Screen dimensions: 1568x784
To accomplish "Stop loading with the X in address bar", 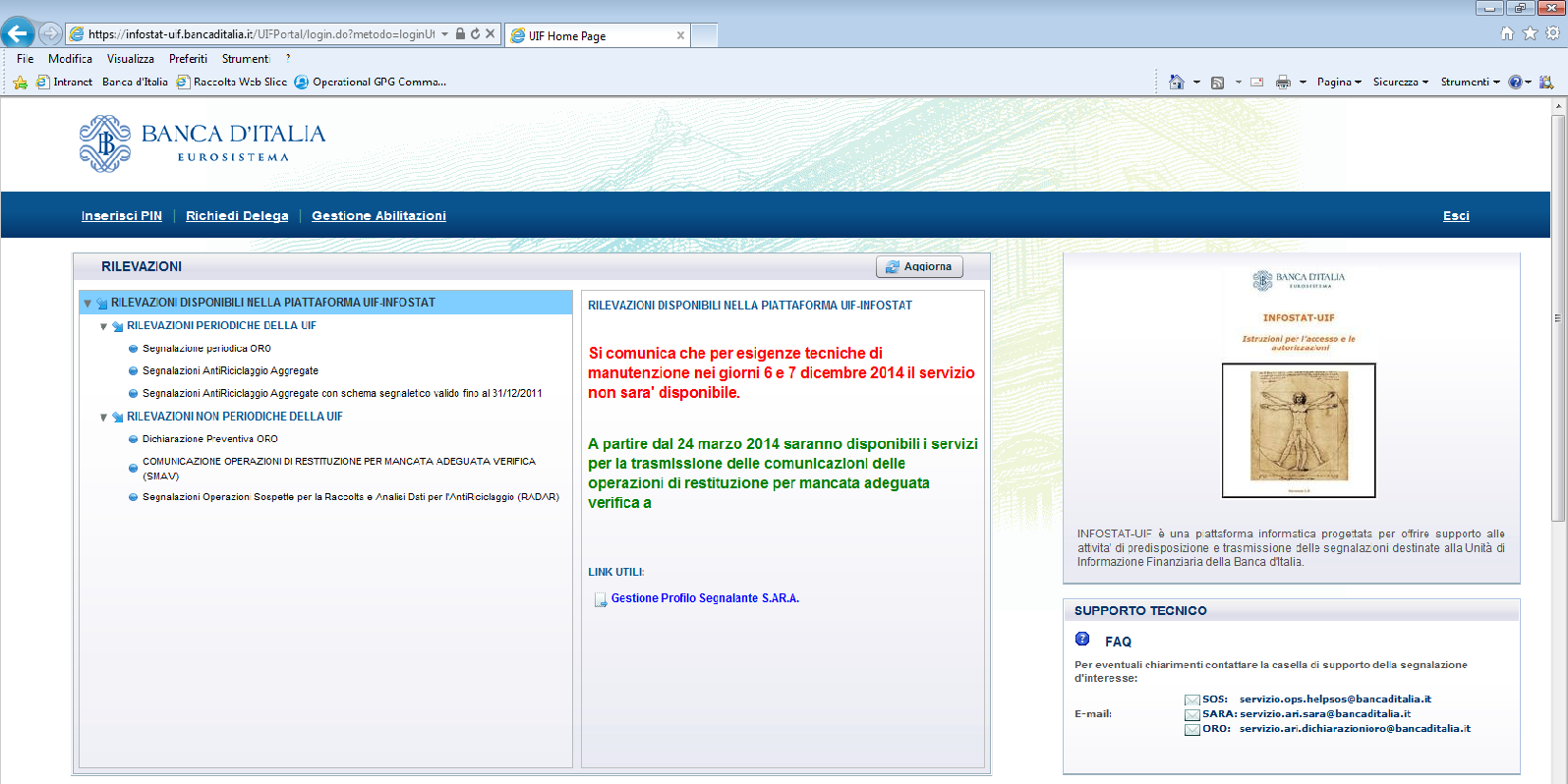I will (490, 33).
